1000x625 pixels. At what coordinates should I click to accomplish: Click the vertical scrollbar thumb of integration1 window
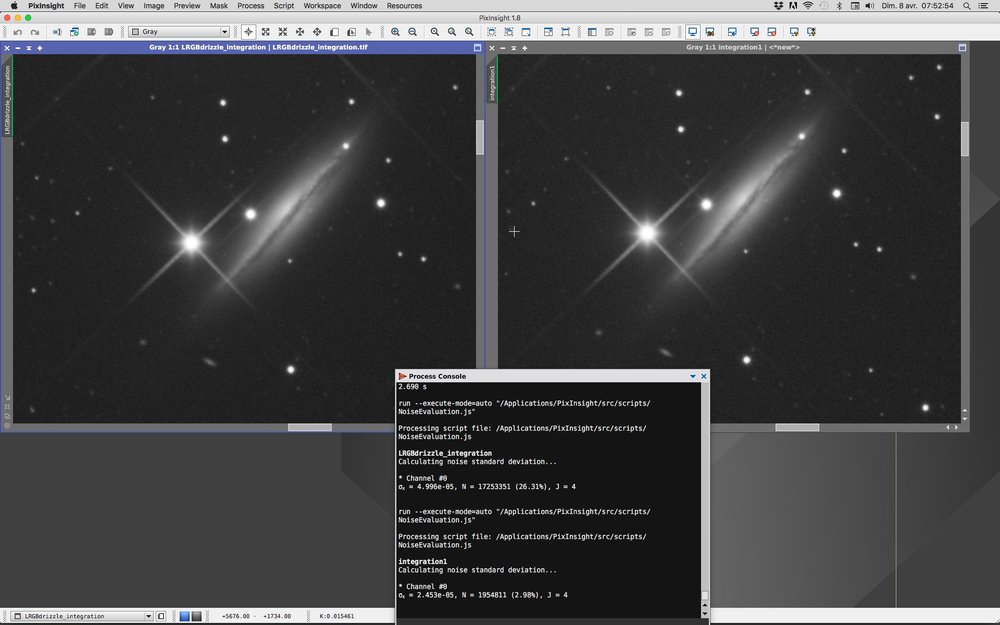(965, 138)
